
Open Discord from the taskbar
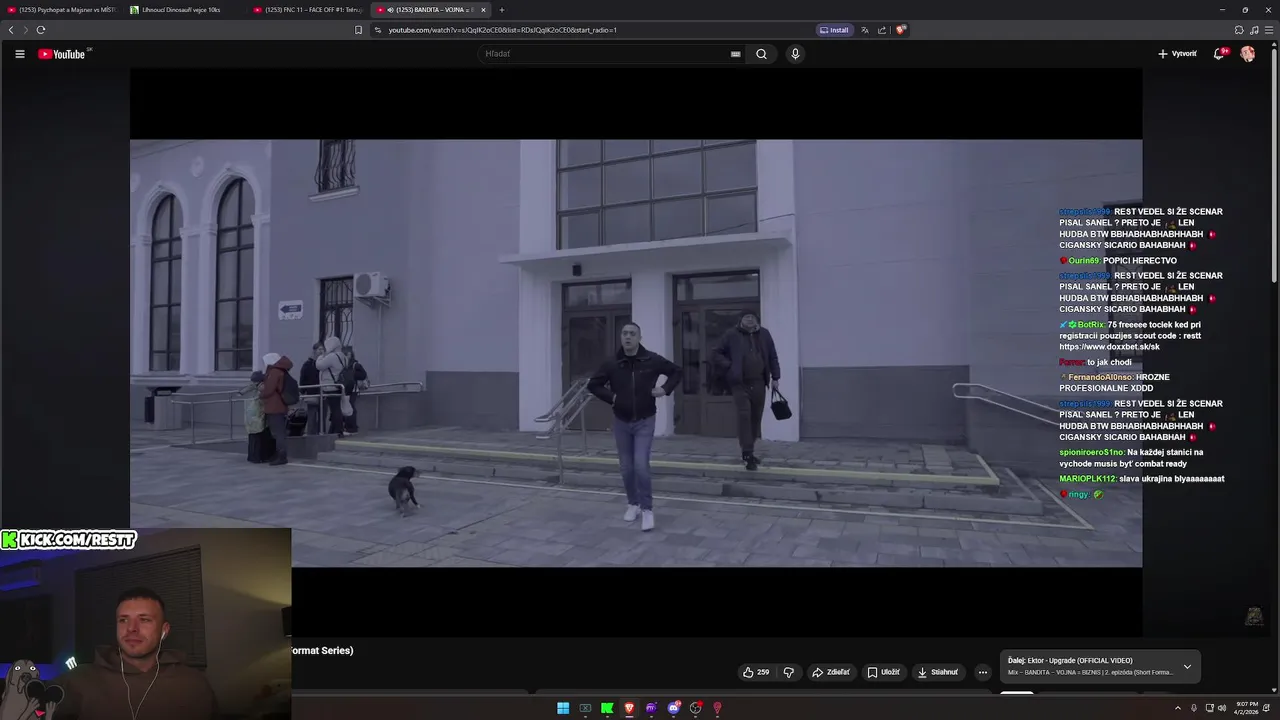coord(673,708)
